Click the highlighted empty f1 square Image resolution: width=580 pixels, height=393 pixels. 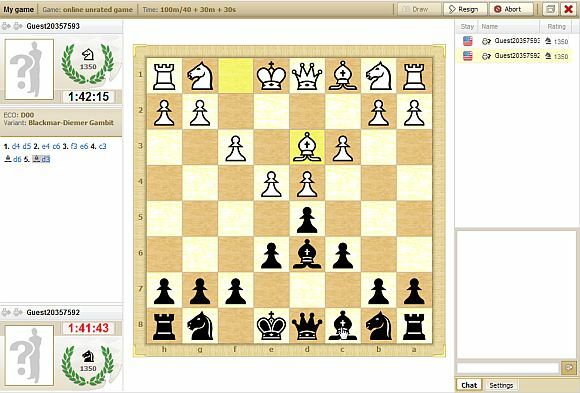point(236,75)
